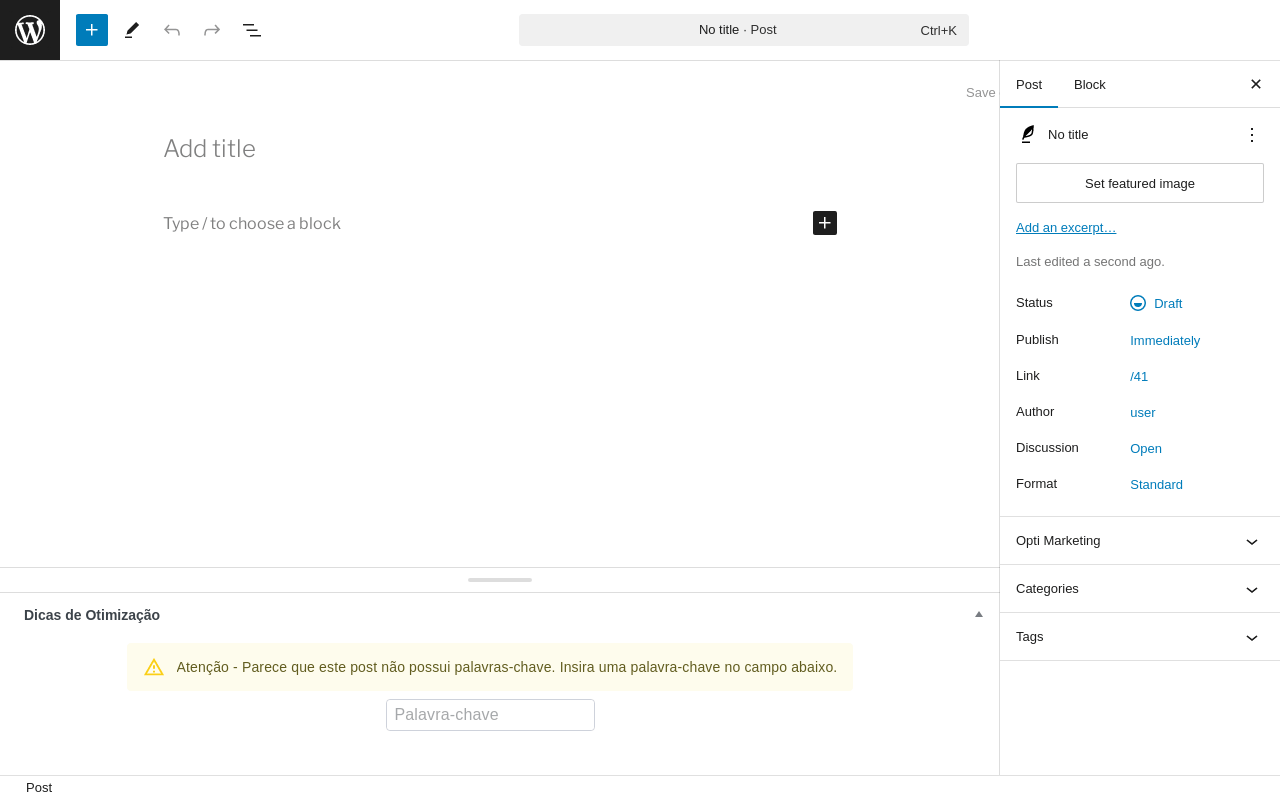Click the meta box resize handle
This screenshot has width=1280, height=800.
point(500,580)
